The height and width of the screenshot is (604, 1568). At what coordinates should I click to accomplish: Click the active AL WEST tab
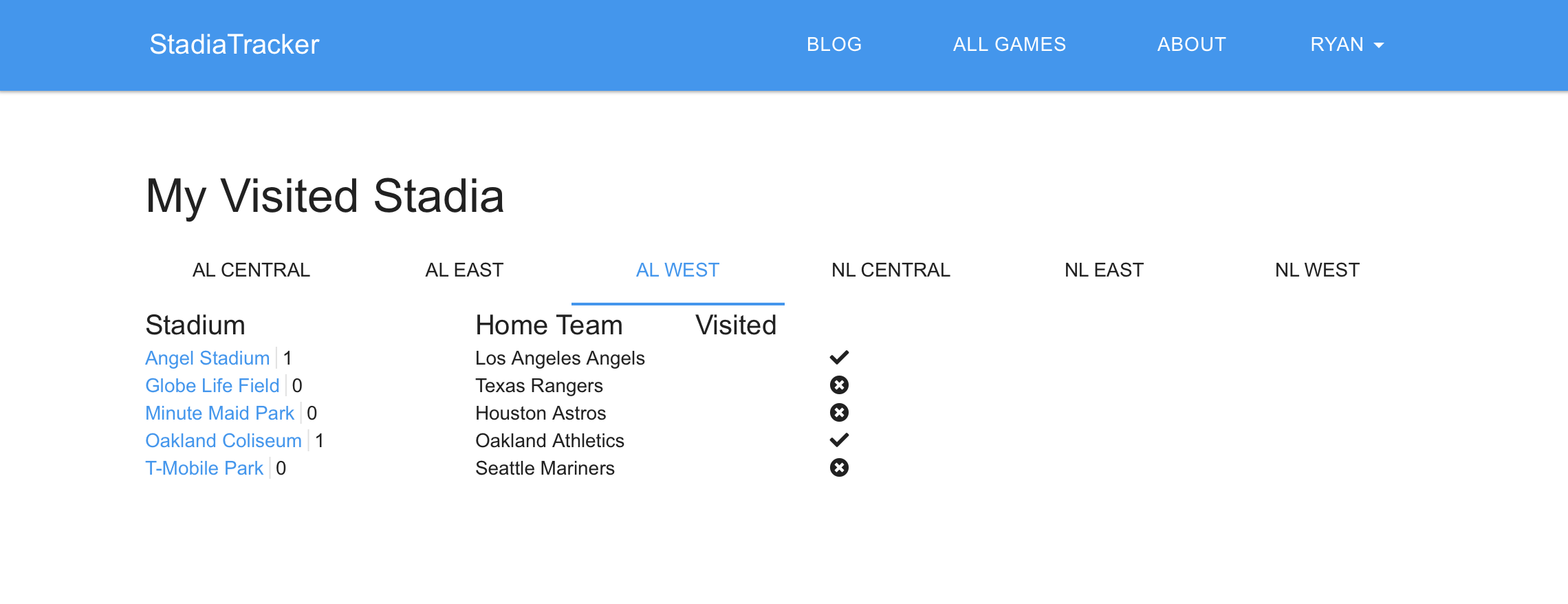click(x=678, y=270)
